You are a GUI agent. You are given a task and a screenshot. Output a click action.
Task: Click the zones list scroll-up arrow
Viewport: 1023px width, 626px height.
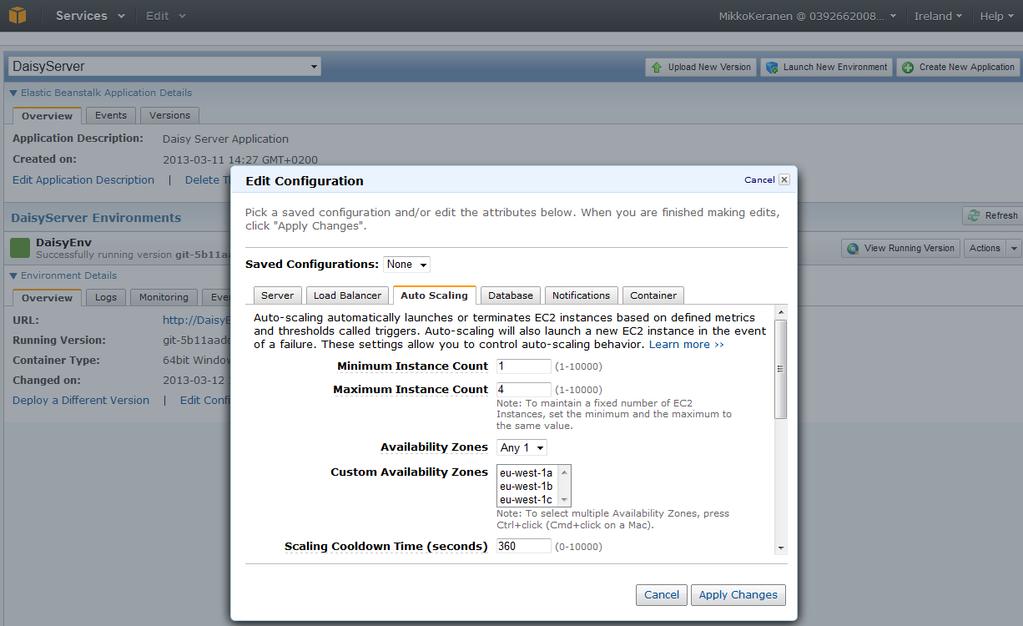[565, 472]
